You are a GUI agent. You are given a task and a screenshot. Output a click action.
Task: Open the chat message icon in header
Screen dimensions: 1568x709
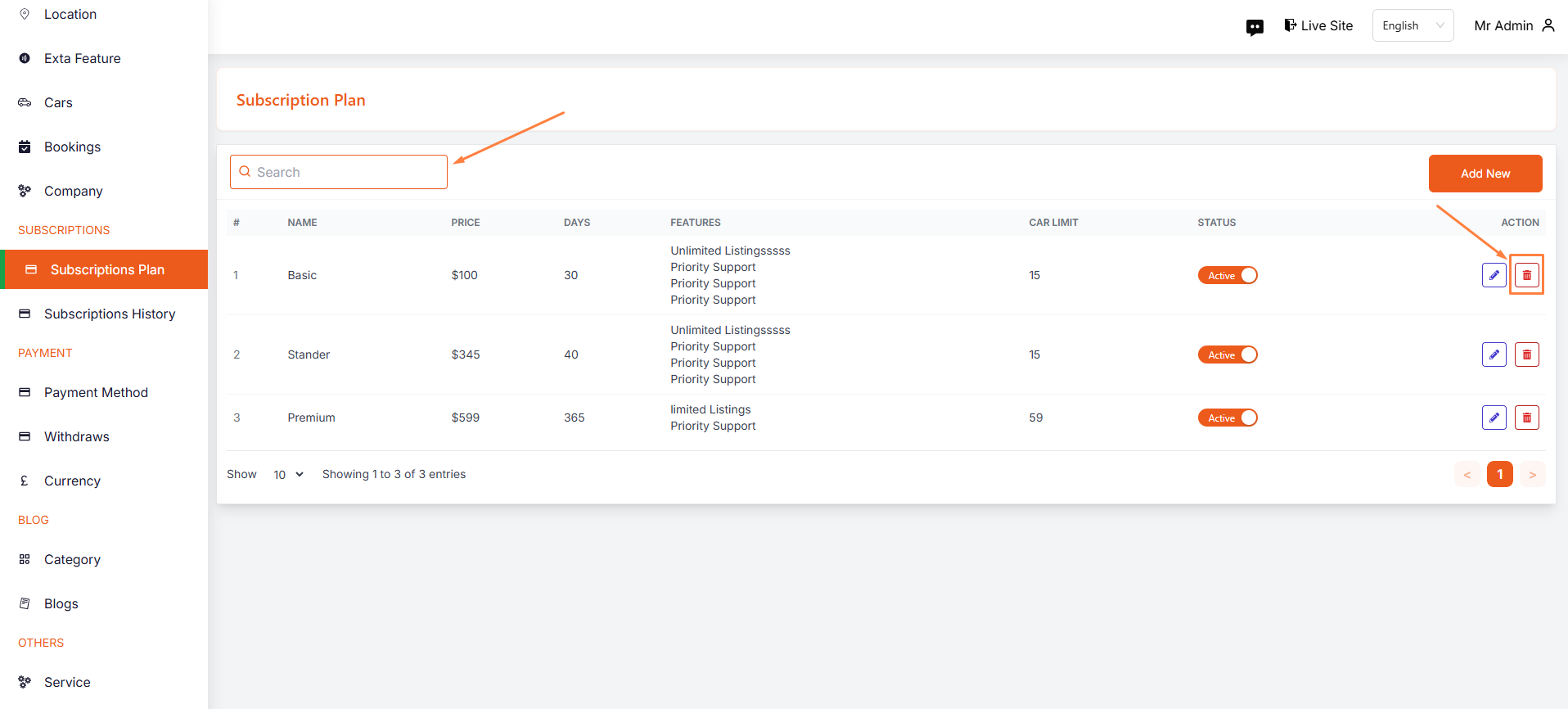(x=1255, y=27)
